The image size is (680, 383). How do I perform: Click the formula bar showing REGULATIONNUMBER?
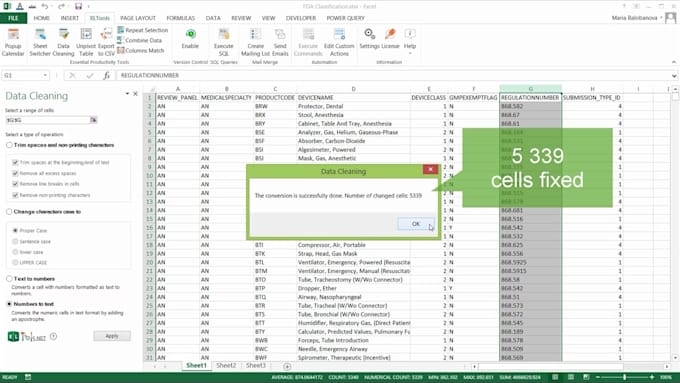pos(394,75)
